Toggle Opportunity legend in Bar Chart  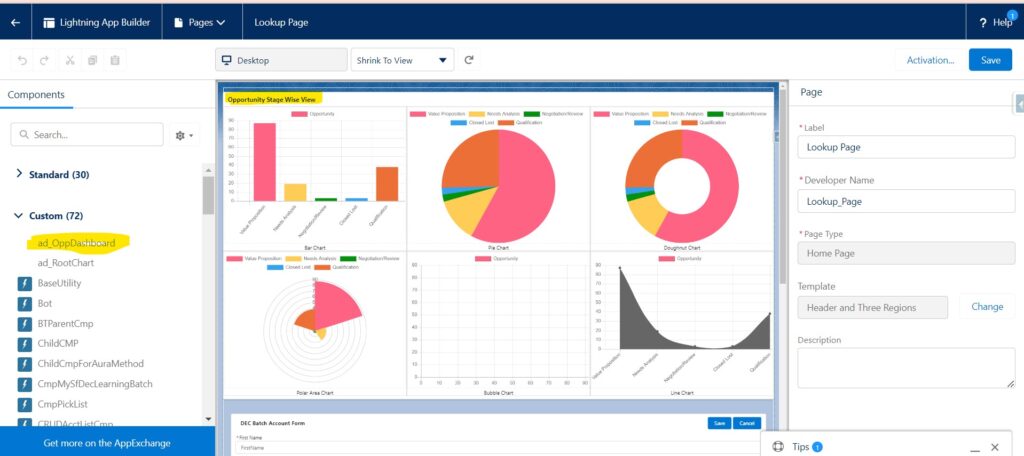(x=313, y=114)
